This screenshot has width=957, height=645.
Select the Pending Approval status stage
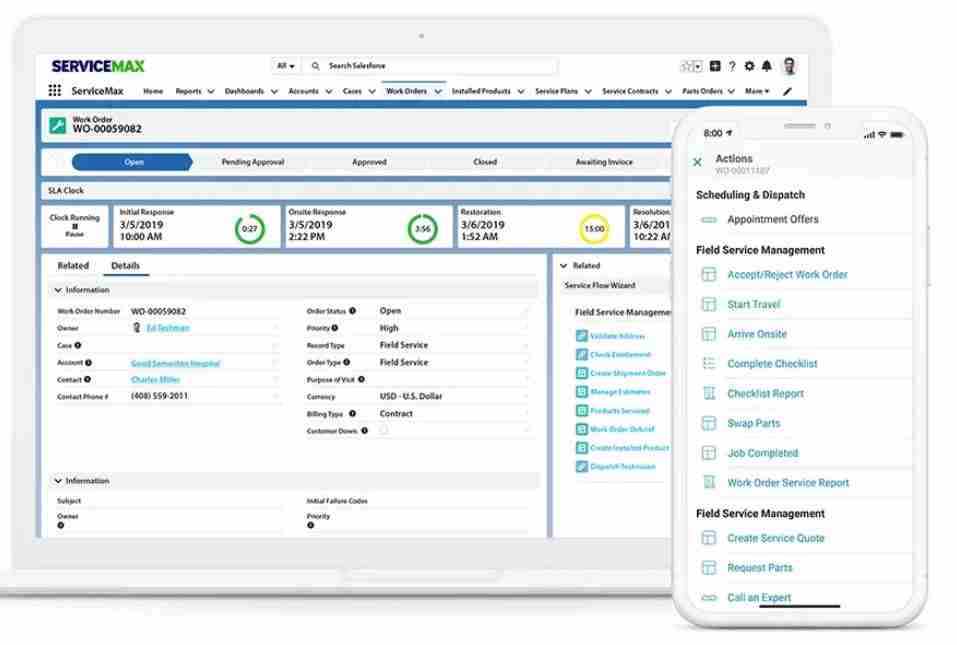coord(253,162)
